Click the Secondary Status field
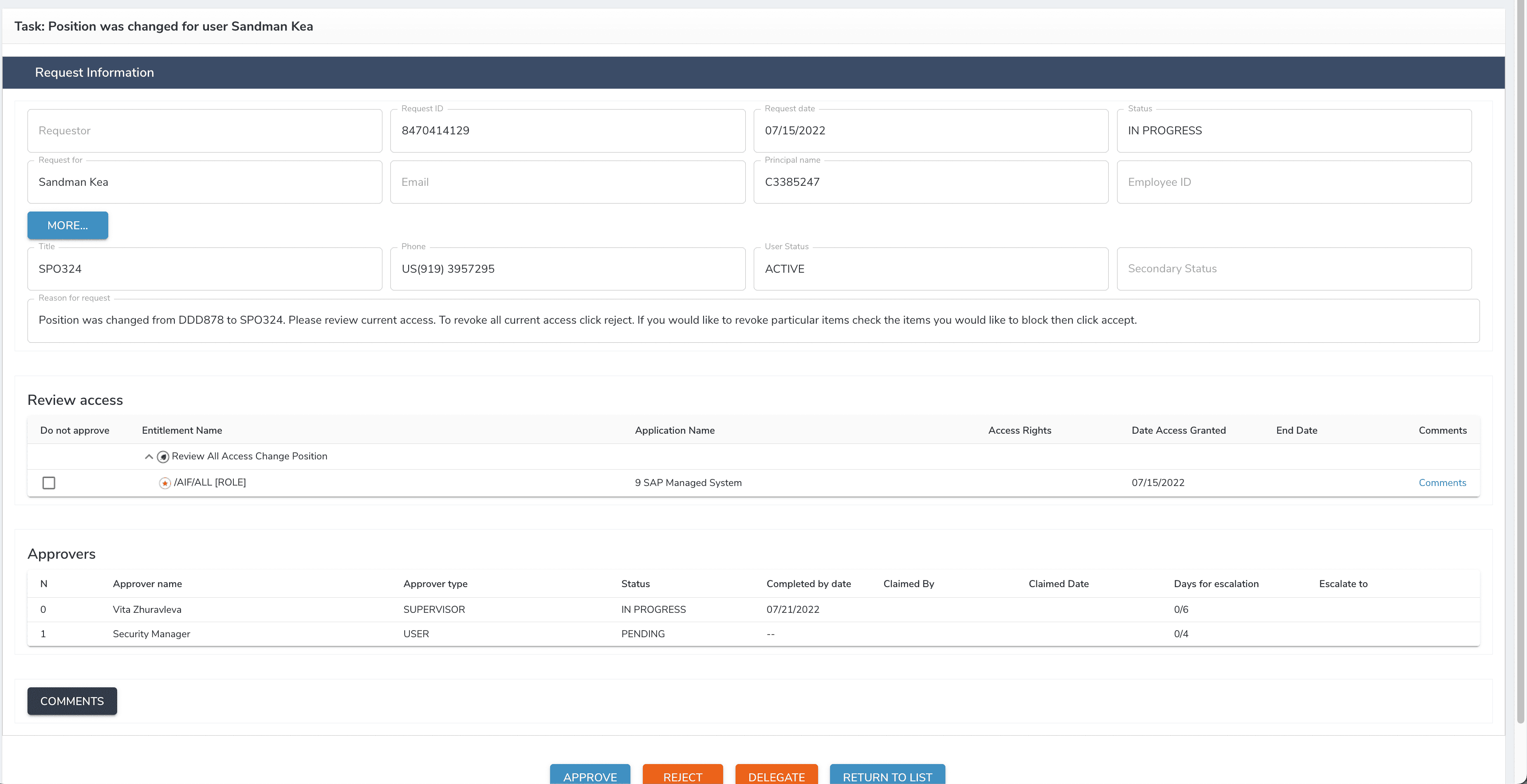Image resolution: width=1527 pixels, height=784 pixels. (x=1294, y=269)
